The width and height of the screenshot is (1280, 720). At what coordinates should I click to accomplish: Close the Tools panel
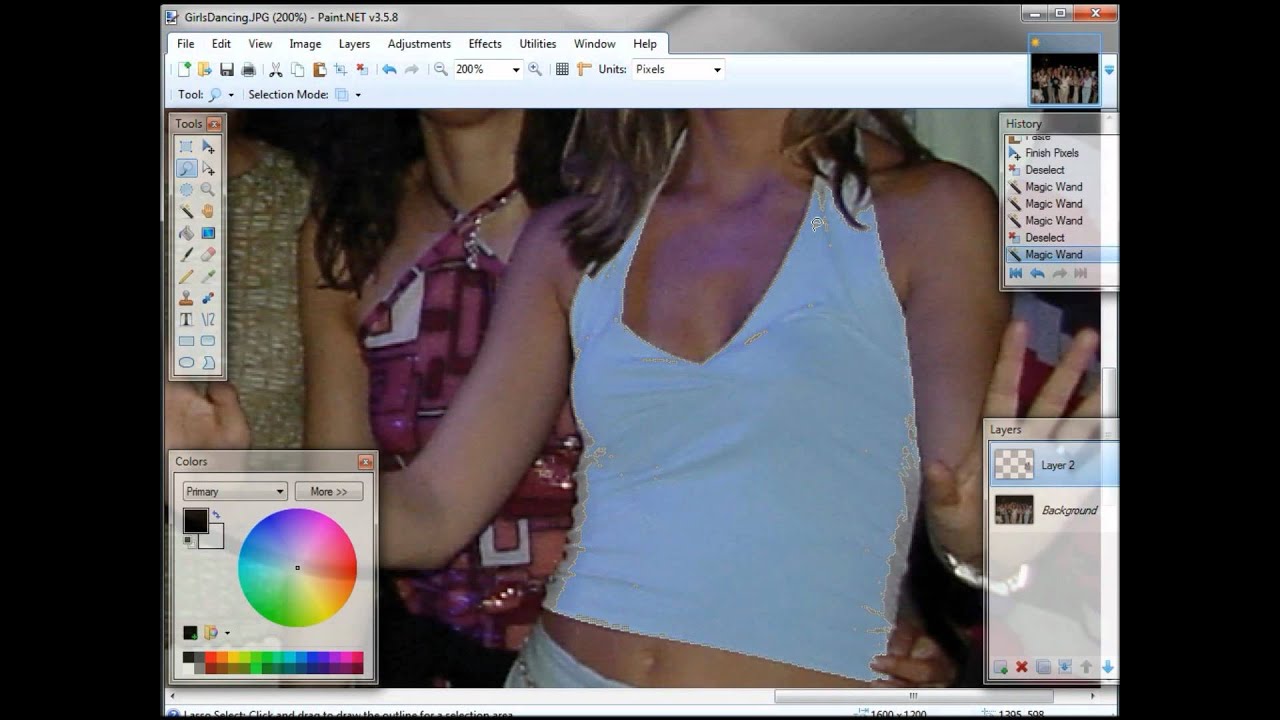point(214,124)
